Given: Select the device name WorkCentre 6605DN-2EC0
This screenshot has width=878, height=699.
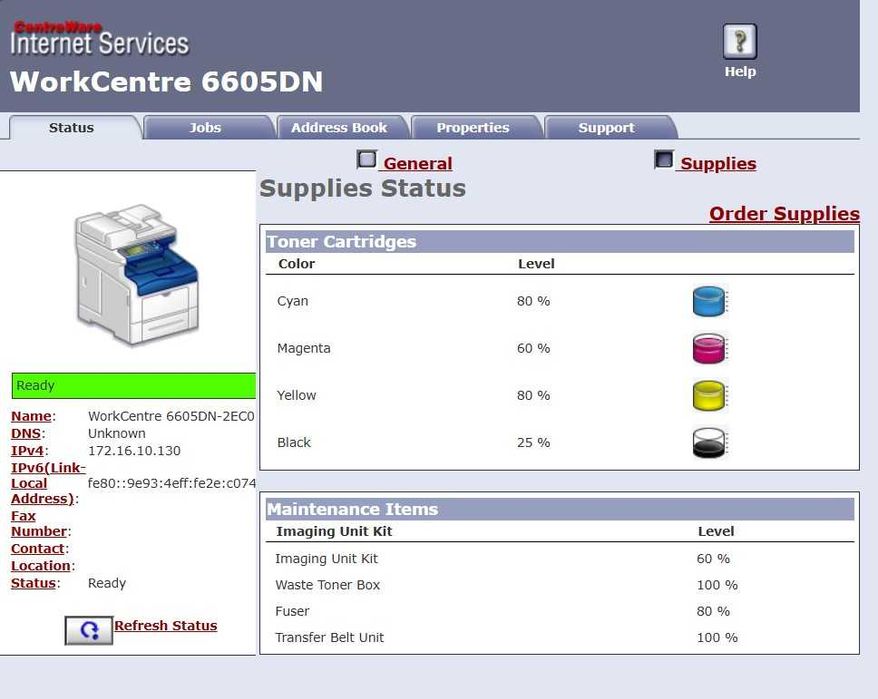Looking at the screenshot, I should (171, 417).
